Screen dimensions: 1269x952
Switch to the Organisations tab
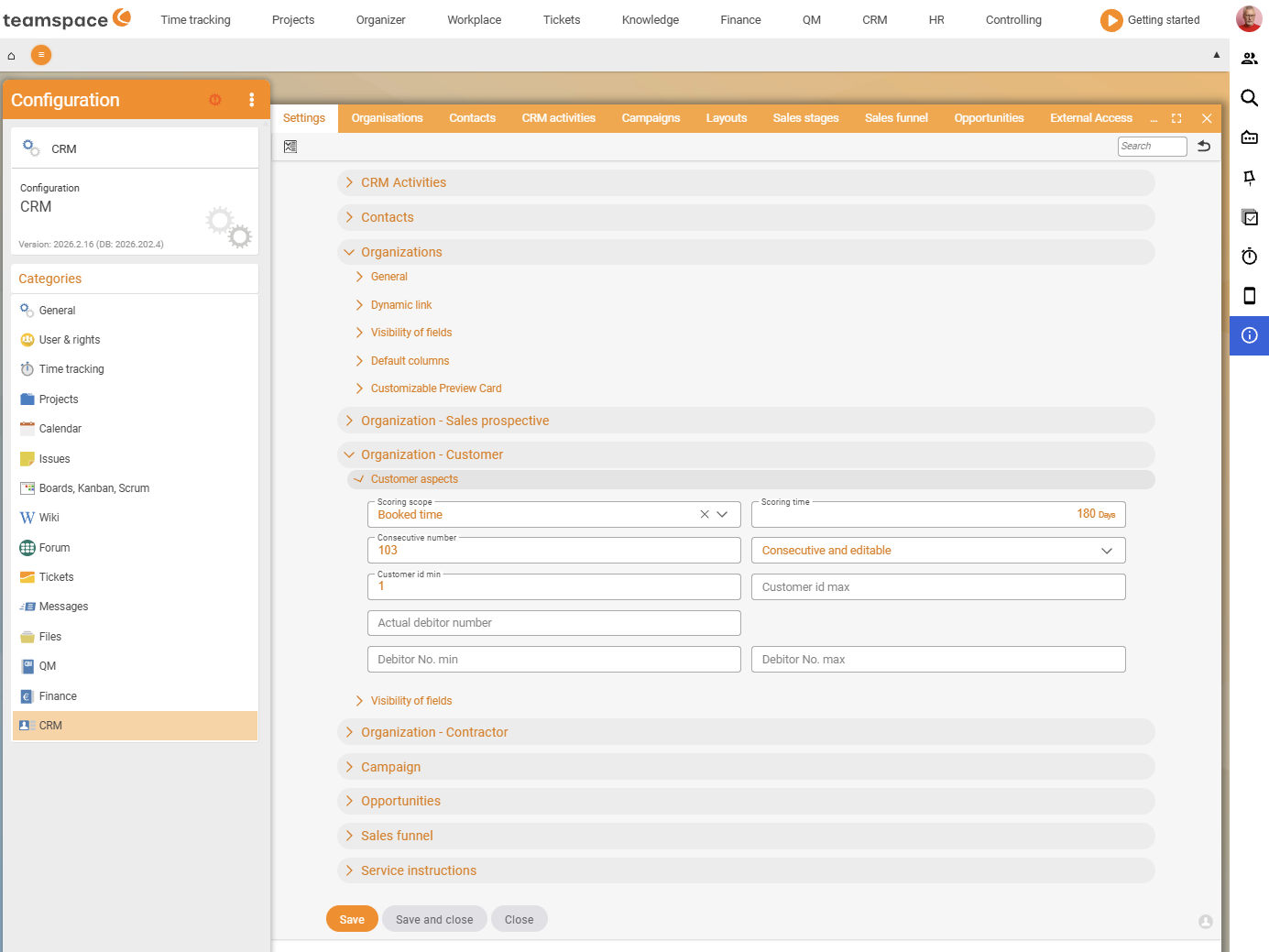coord(388,118)
